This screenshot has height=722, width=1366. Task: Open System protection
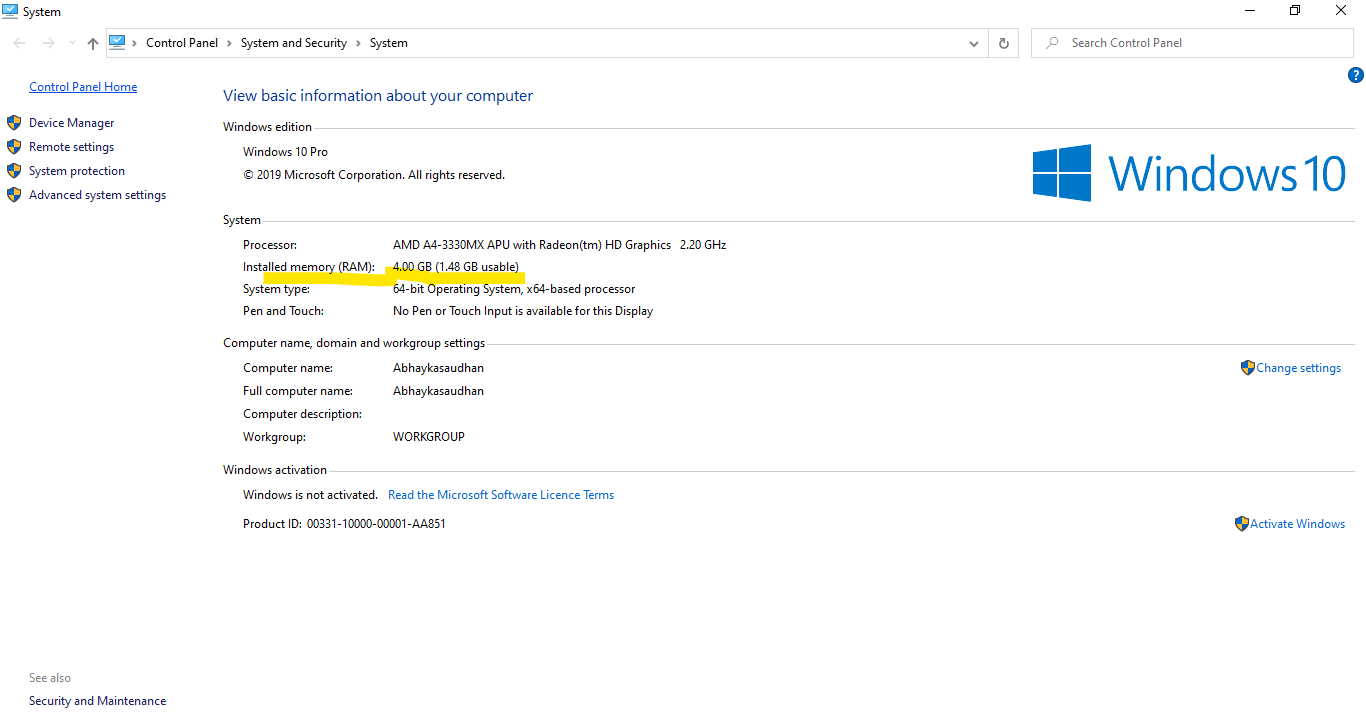tap(77, 171)
